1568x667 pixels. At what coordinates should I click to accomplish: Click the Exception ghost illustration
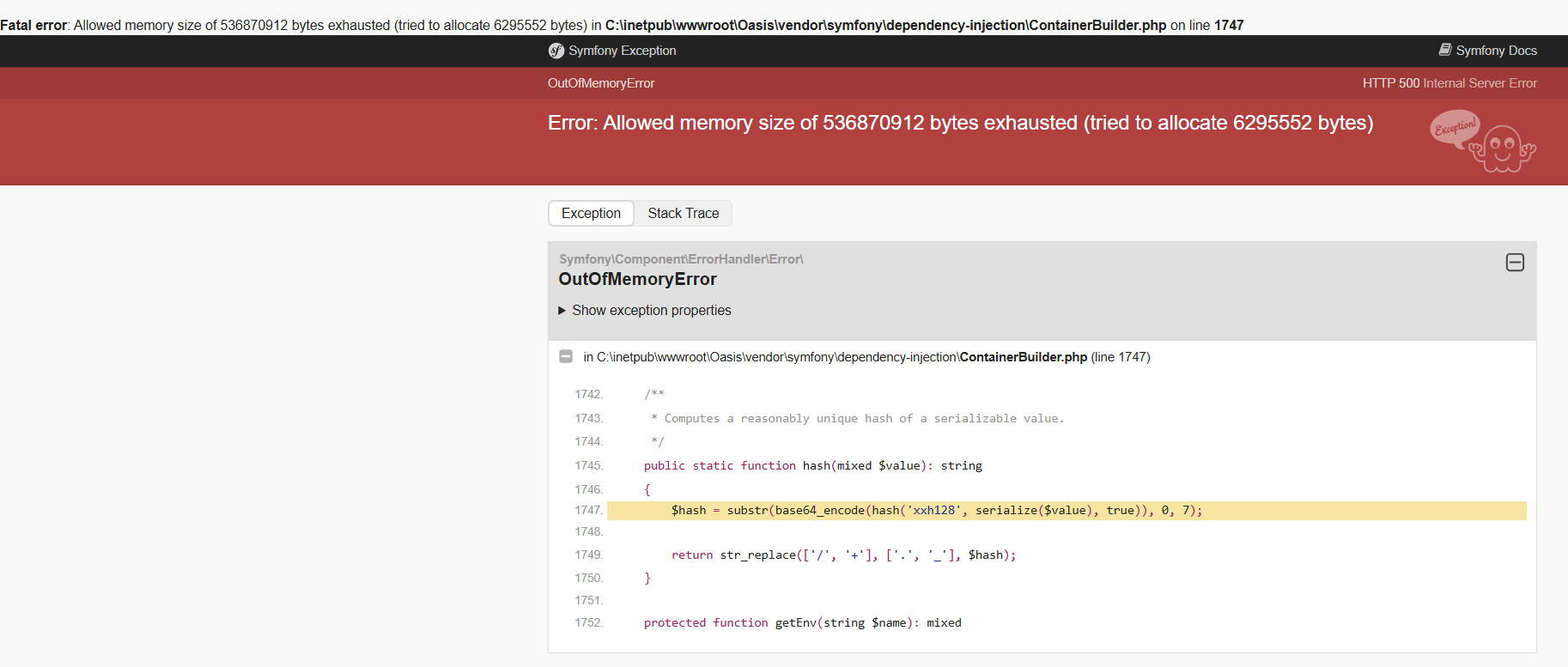click(1483, 141)
